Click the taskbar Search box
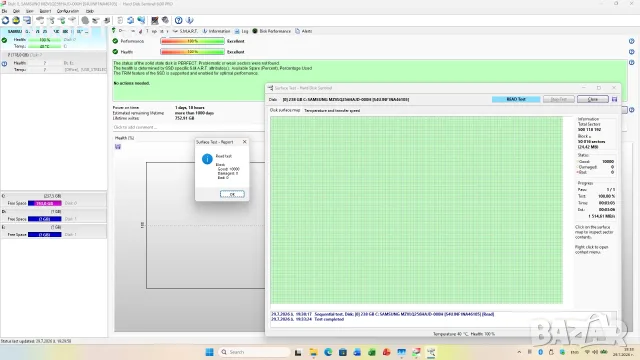 point(254,352)
